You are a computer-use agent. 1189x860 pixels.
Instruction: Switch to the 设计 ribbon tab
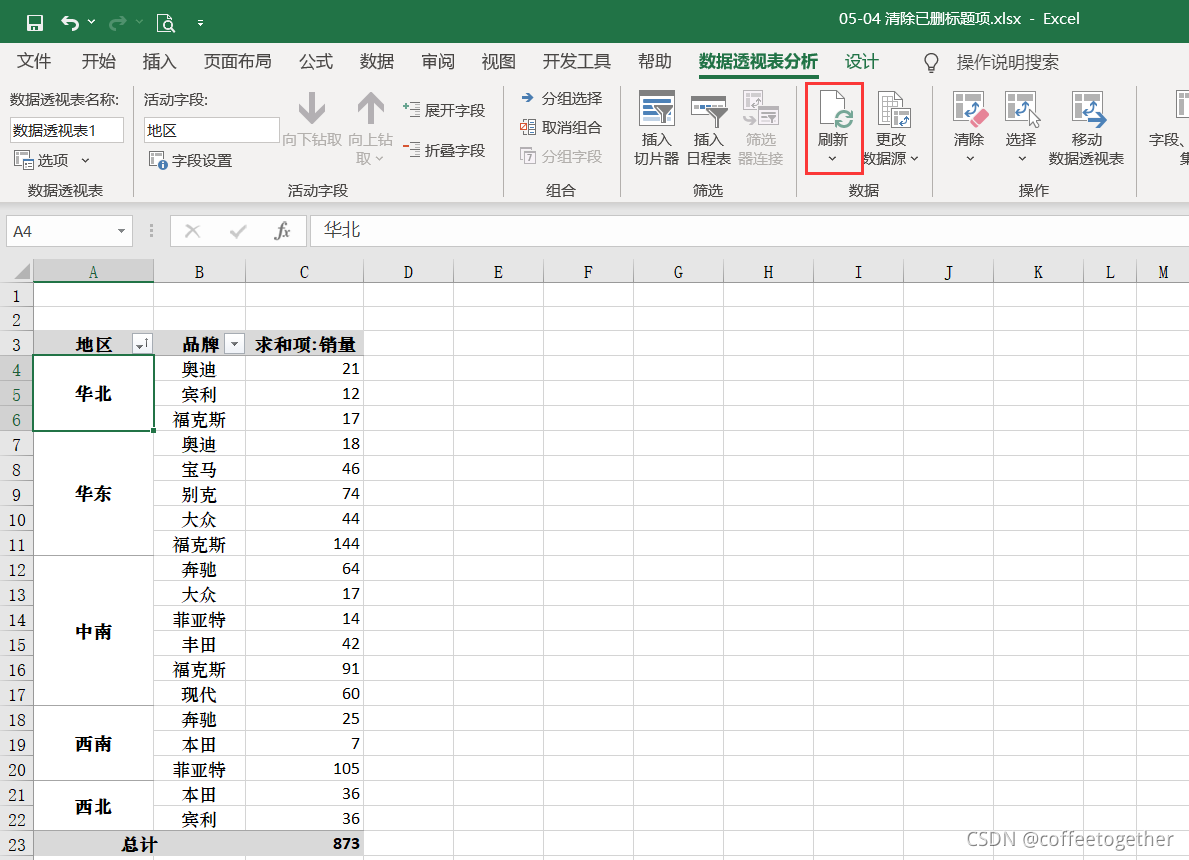click(x=861, y=62)
